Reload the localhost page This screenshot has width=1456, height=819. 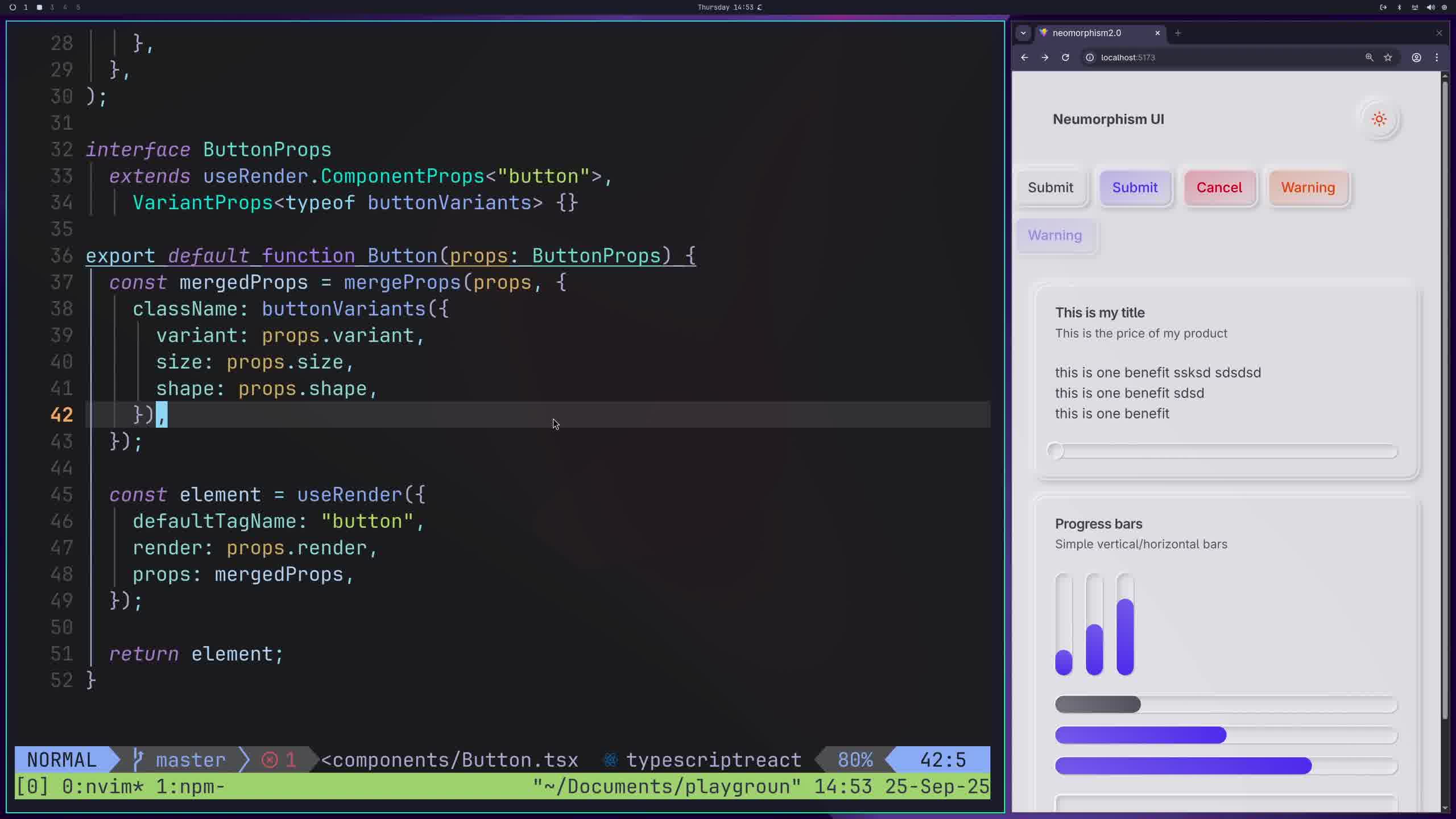pos(1065,57)
